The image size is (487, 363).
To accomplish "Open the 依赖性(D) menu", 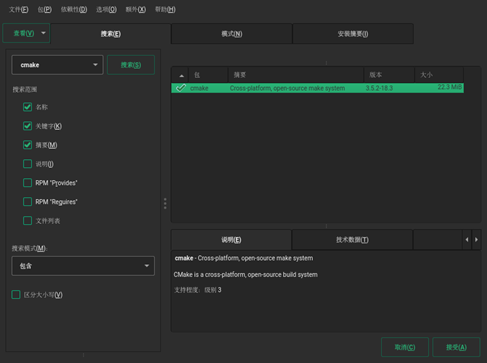I will [x=74, y=10].
